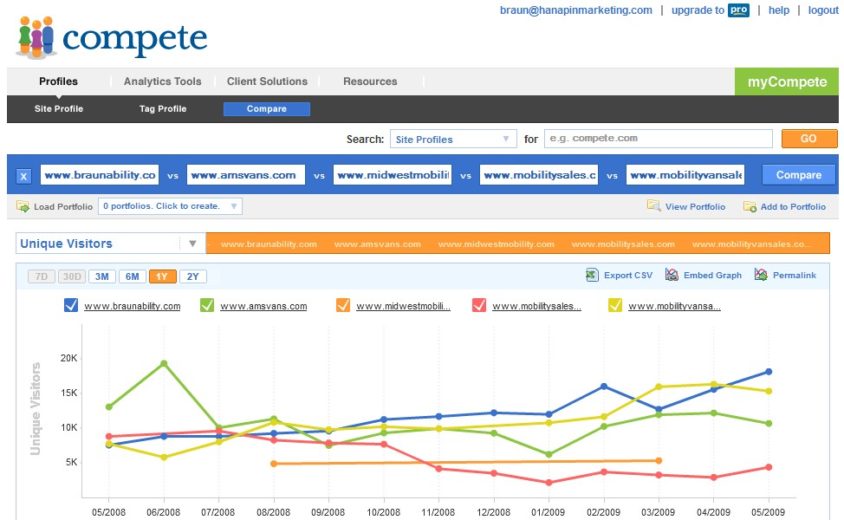Open the help link
This screenshot has height=520, width=844.
778,10
